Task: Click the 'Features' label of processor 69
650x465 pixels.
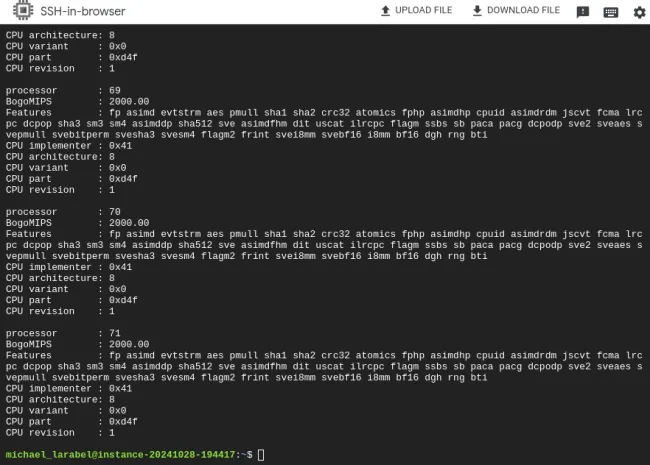Action: (x=29, y=113)
